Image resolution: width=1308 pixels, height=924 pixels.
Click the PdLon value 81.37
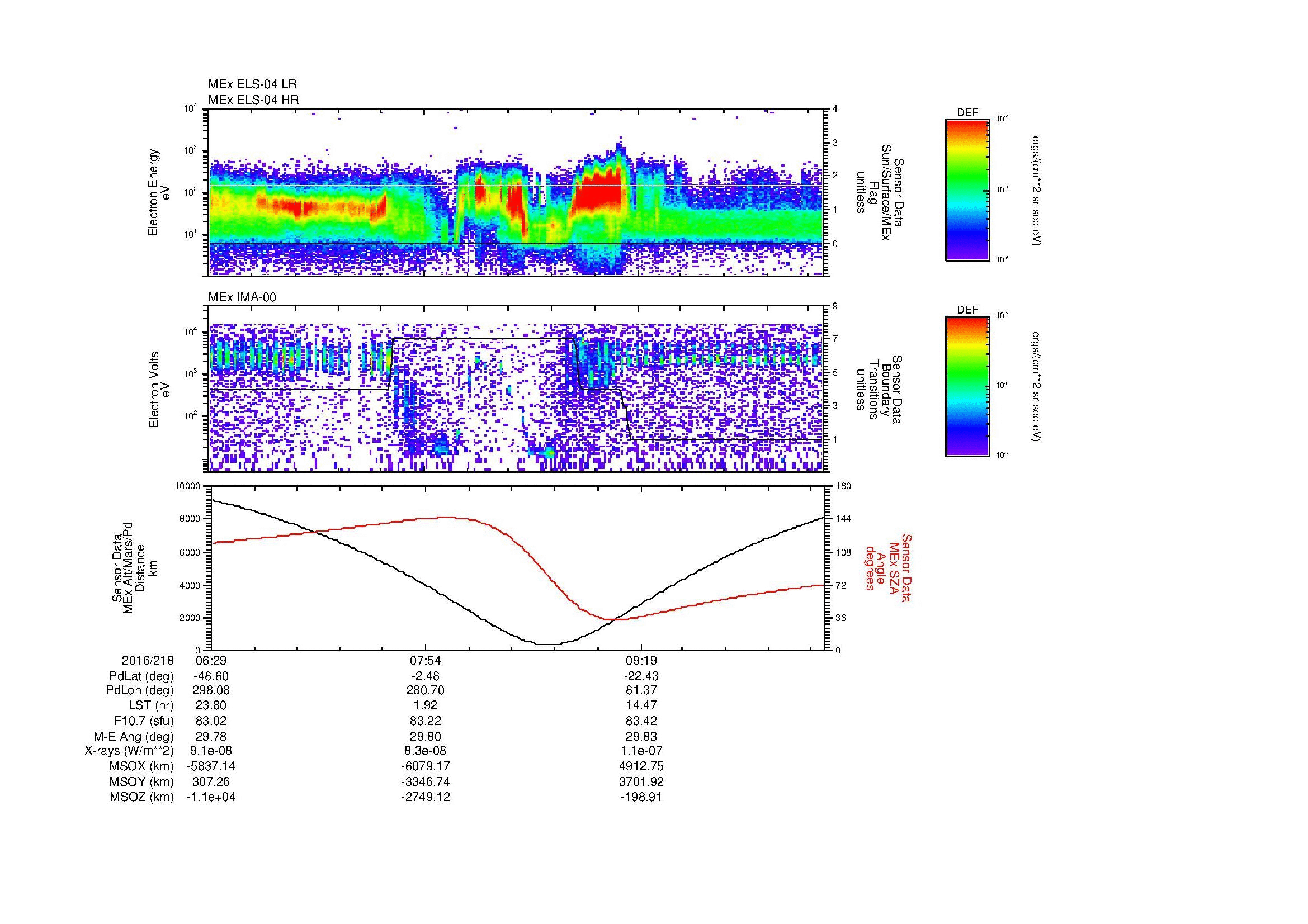click(641, 690)
